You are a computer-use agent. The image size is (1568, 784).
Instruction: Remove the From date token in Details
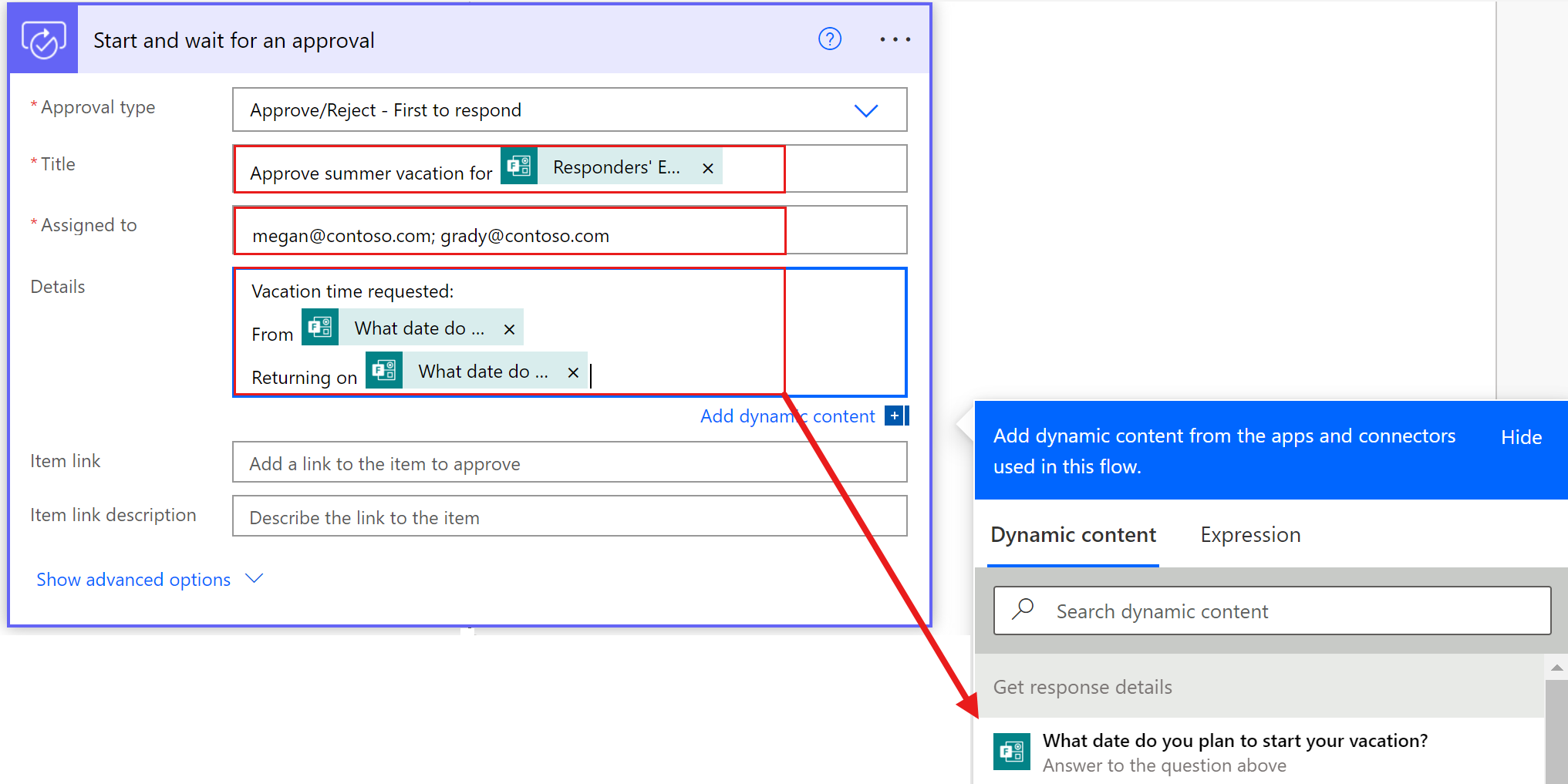pos(509,329)
